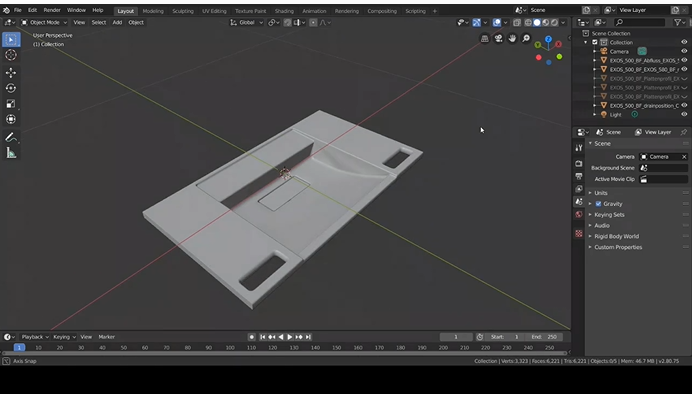Open the File menu
This screenshot has height=394, width=692.
click(x=18, y=10)
